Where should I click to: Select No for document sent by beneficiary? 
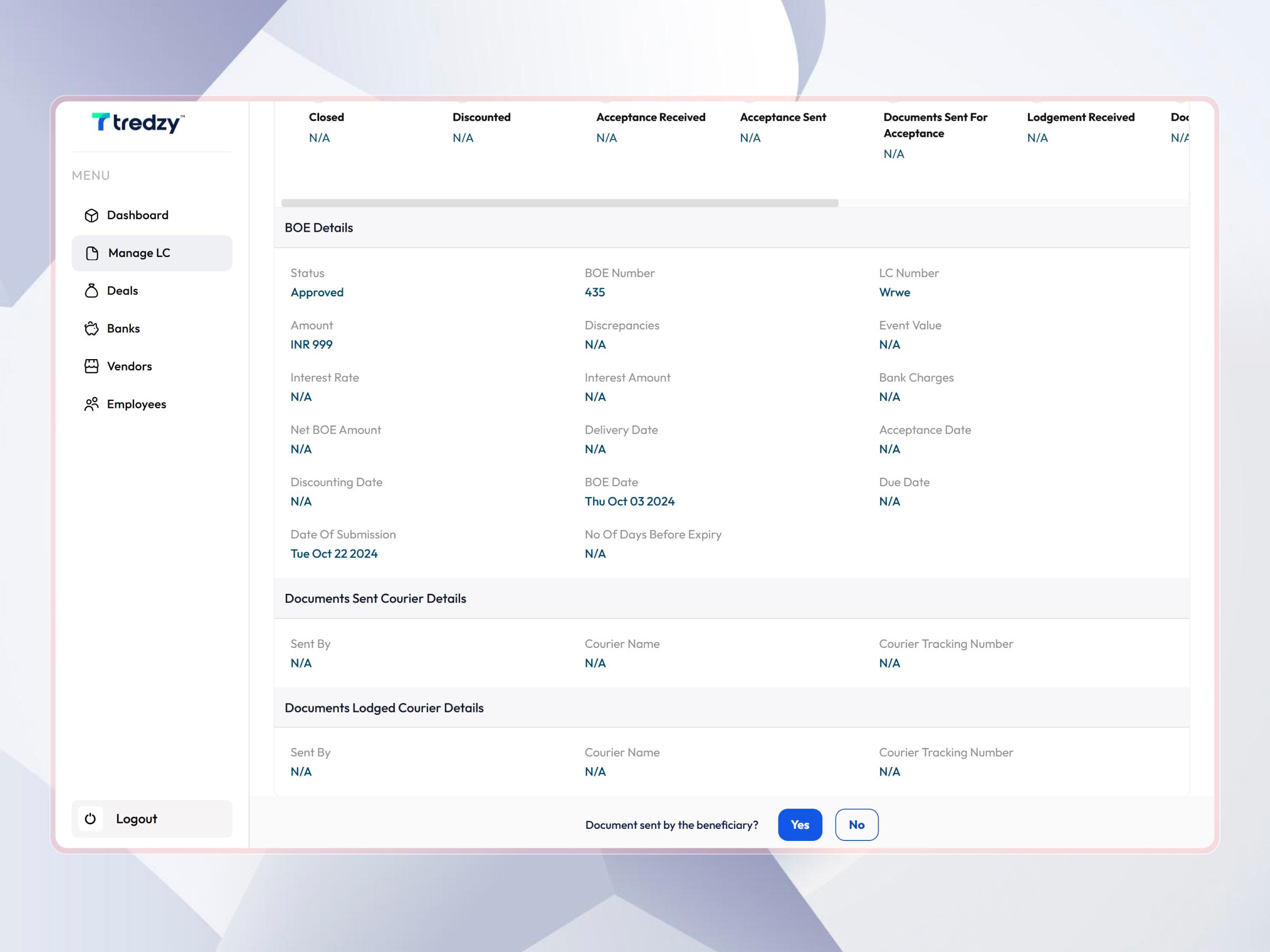[x=857, y=825]
